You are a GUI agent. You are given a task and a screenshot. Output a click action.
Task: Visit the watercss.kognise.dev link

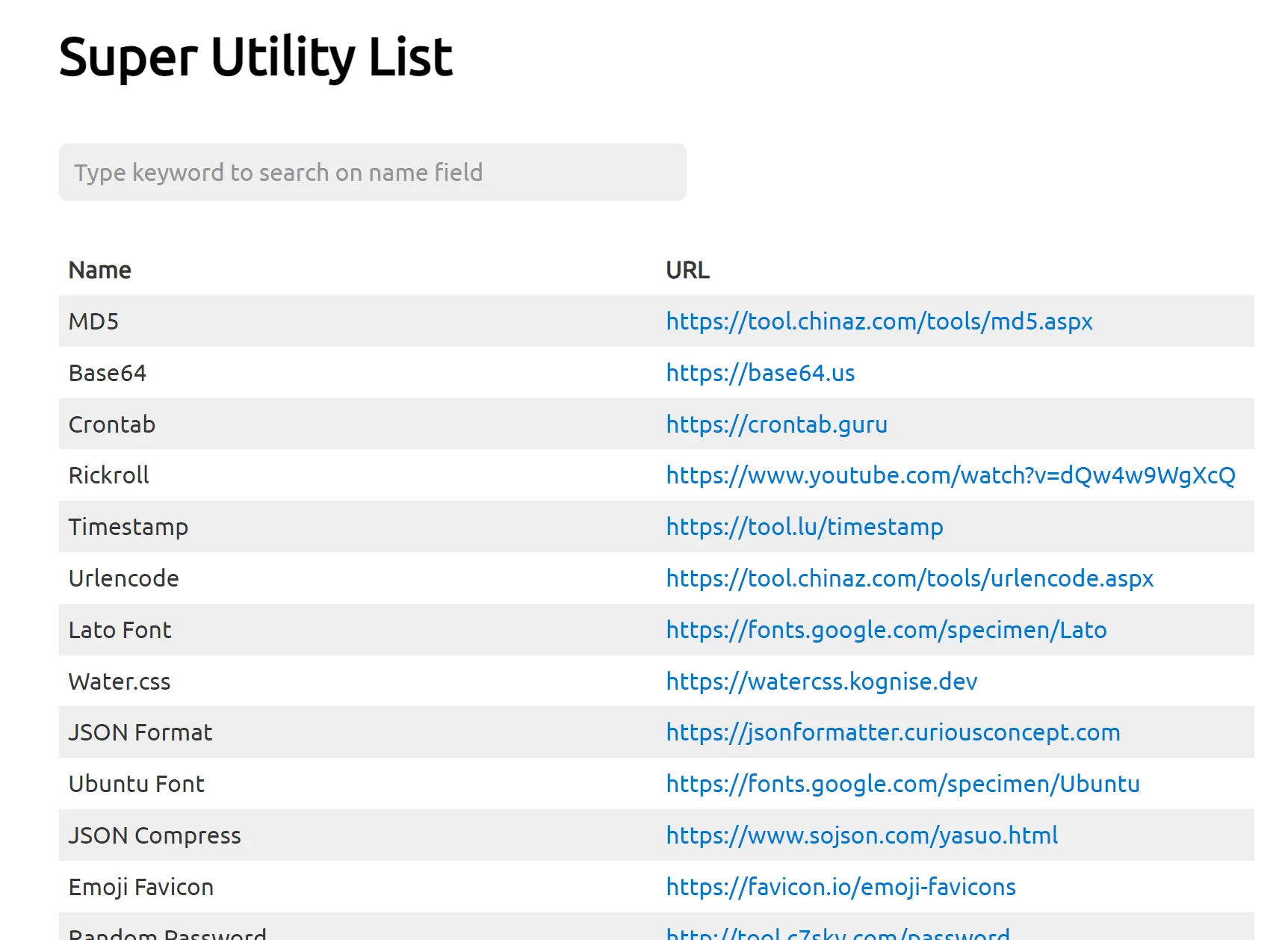coord(822,681)
